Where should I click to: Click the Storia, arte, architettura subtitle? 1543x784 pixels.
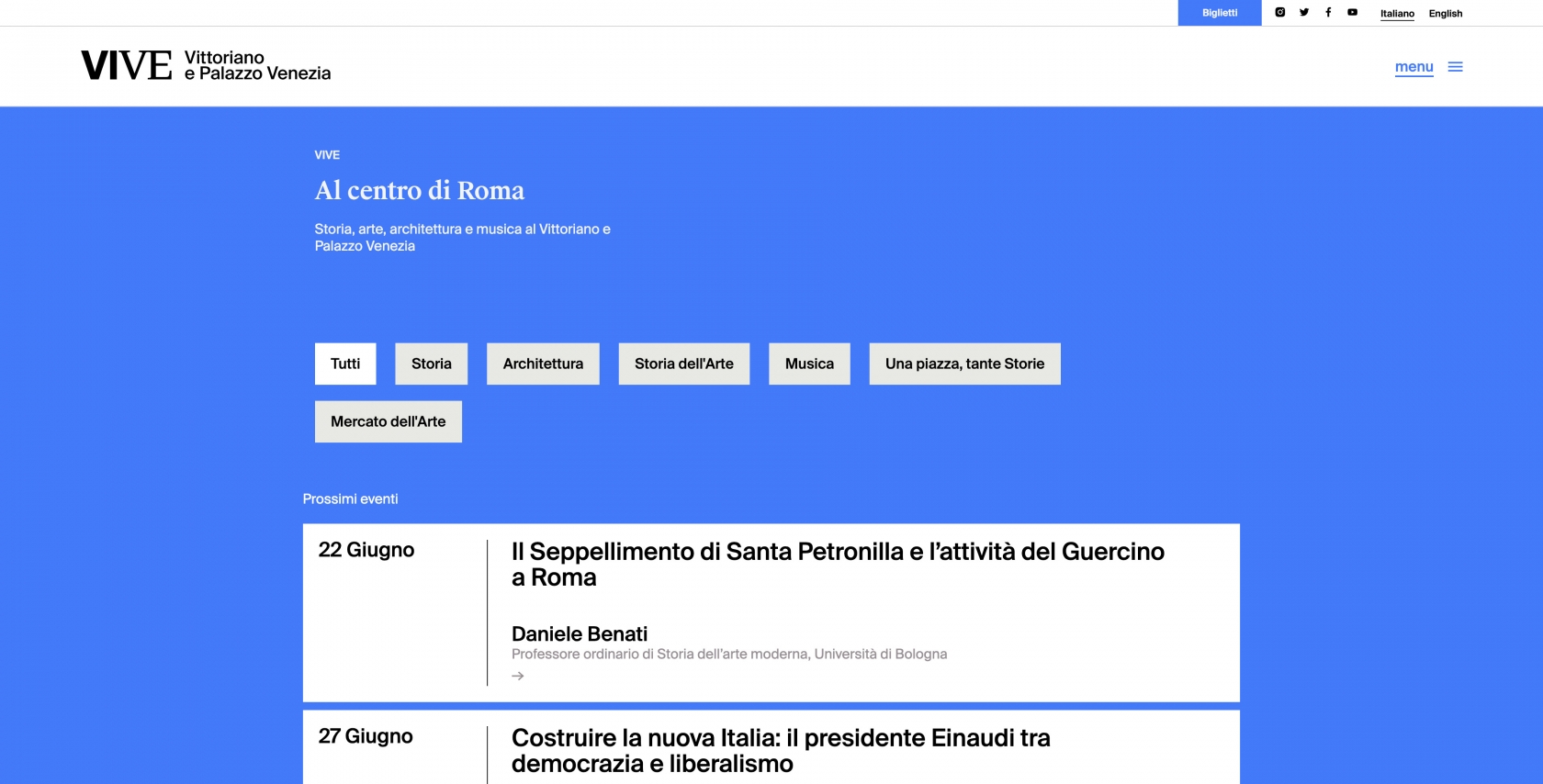pos(463,238)
